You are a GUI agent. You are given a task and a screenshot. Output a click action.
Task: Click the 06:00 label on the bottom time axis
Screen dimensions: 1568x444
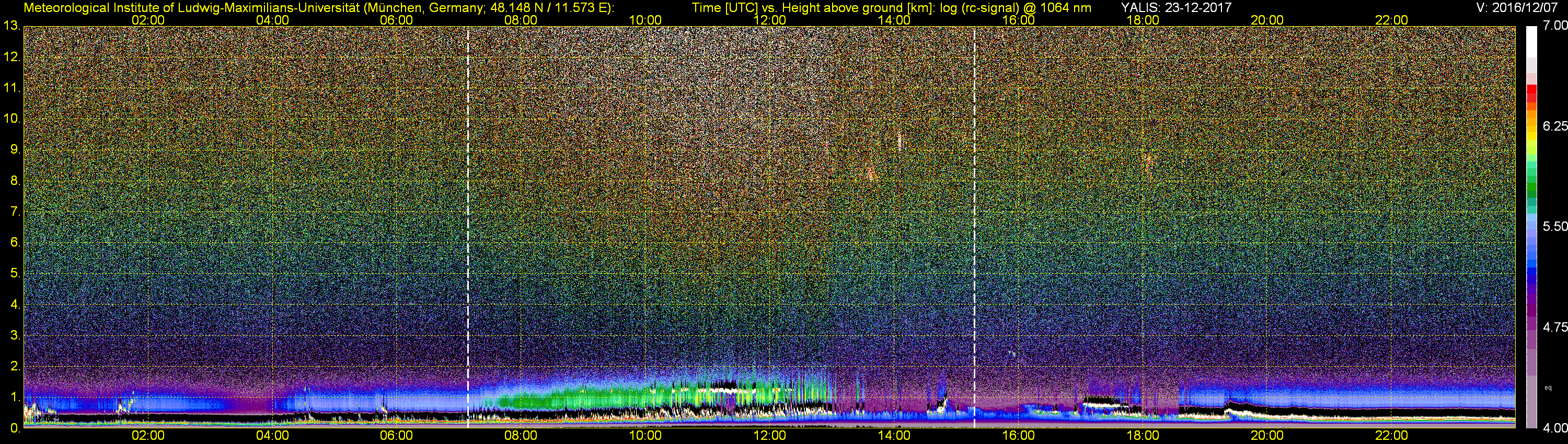pos(396,436)
